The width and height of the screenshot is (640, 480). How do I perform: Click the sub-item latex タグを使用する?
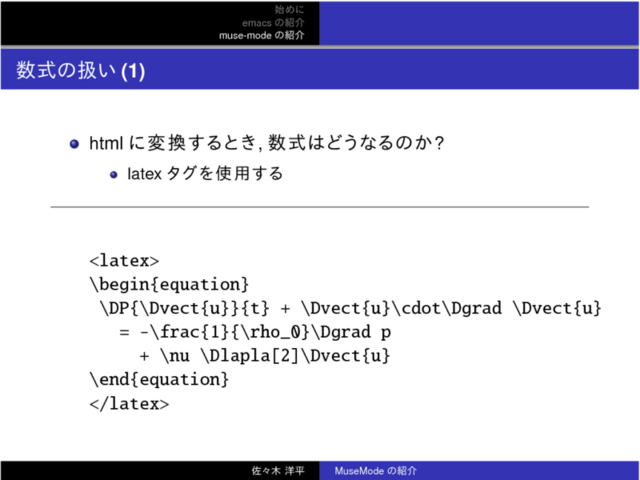click(205, 175)
